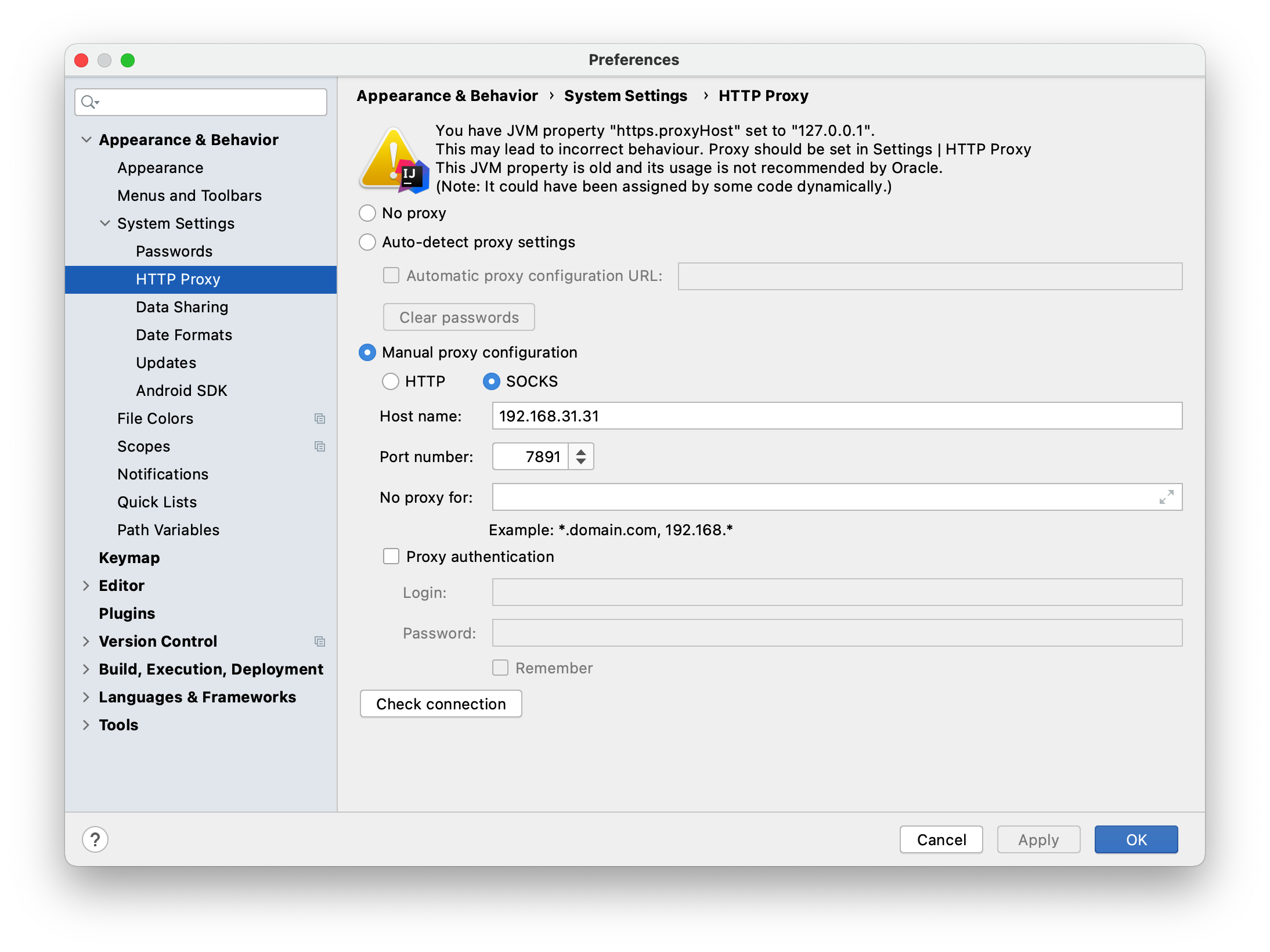Select the No proxy radio option
Image resolution: width=1270 pixels, height=952 pixels.
click(367, 213)
